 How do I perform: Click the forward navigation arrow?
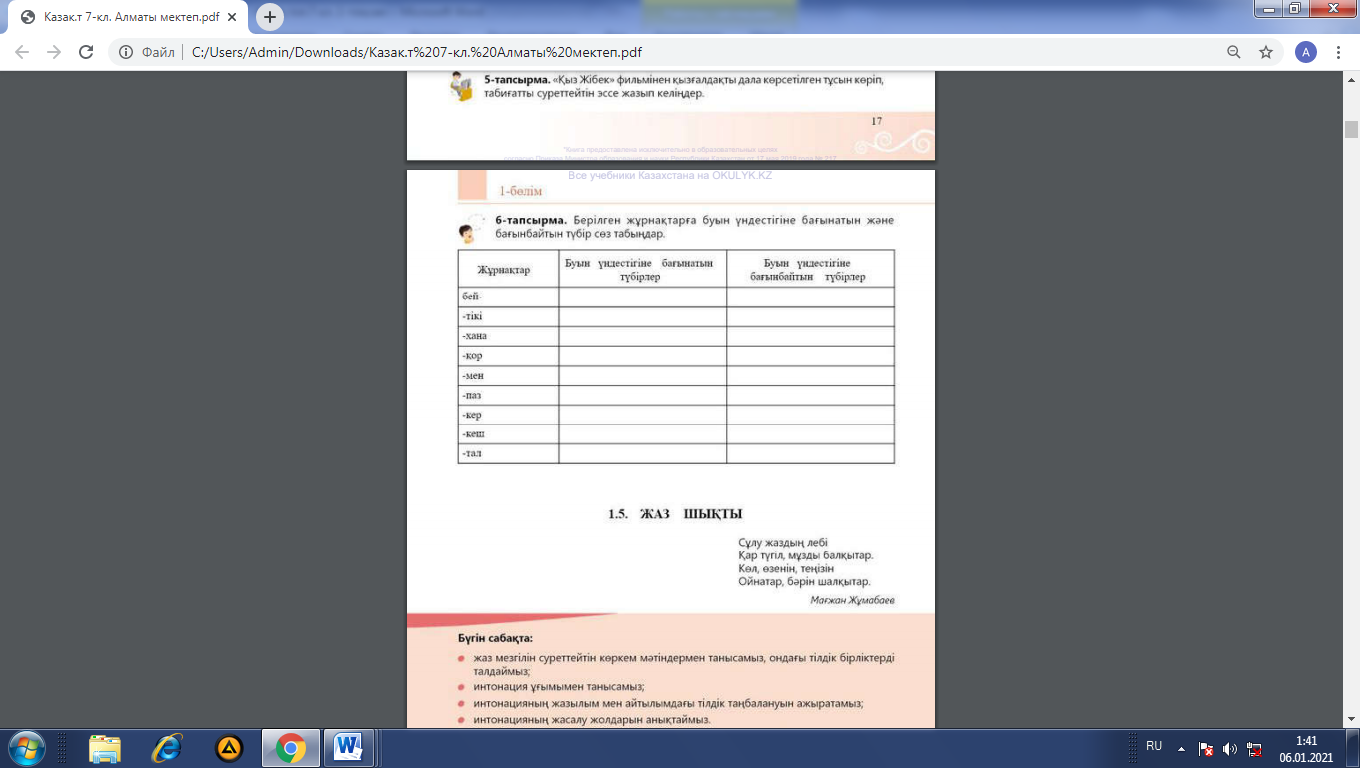(54, 52)
